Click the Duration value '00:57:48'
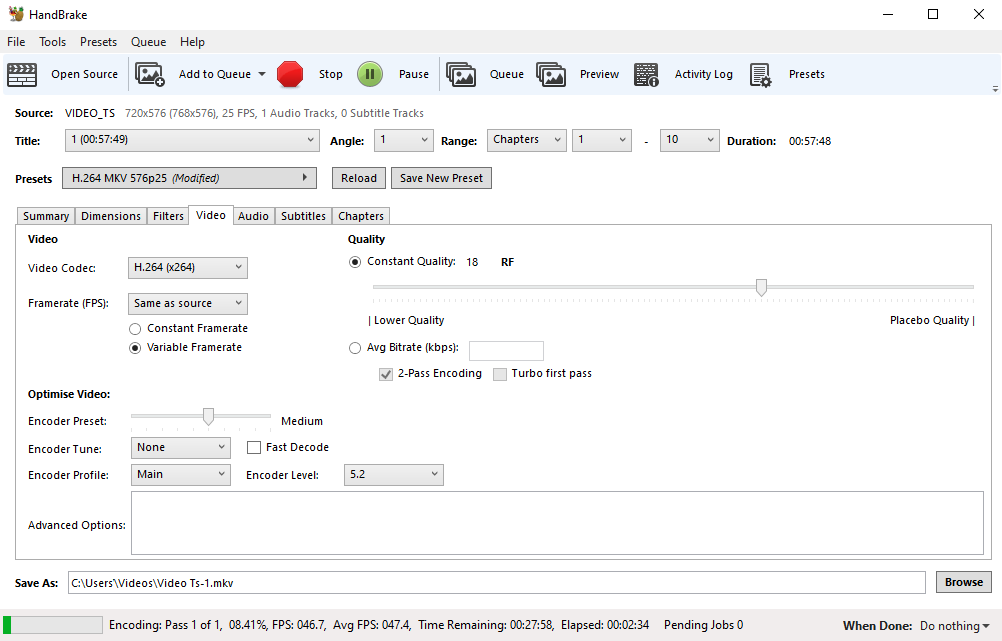1002x641 pixels. pos(810,141)
